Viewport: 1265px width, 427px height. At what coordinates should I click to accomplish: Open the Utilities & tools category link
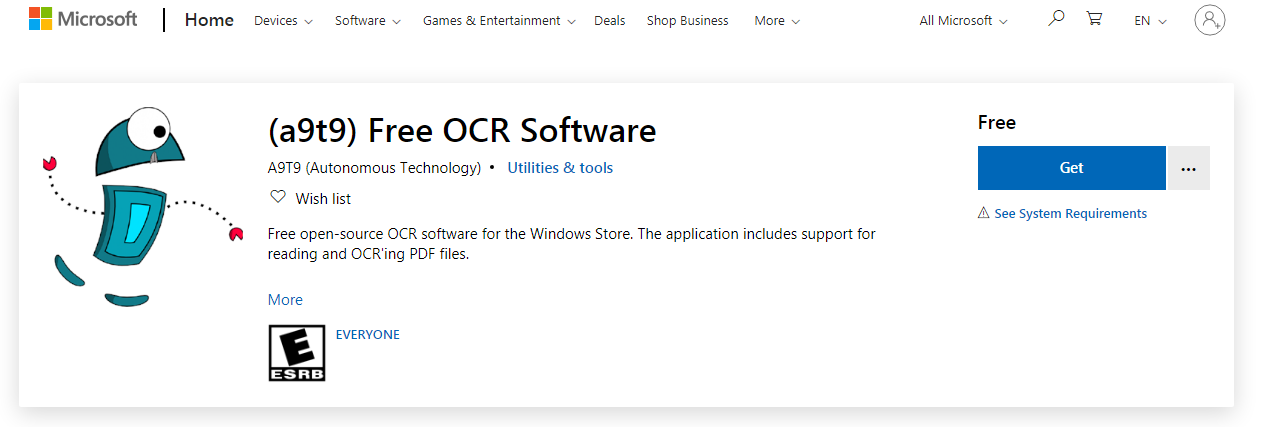click(560, 168)
